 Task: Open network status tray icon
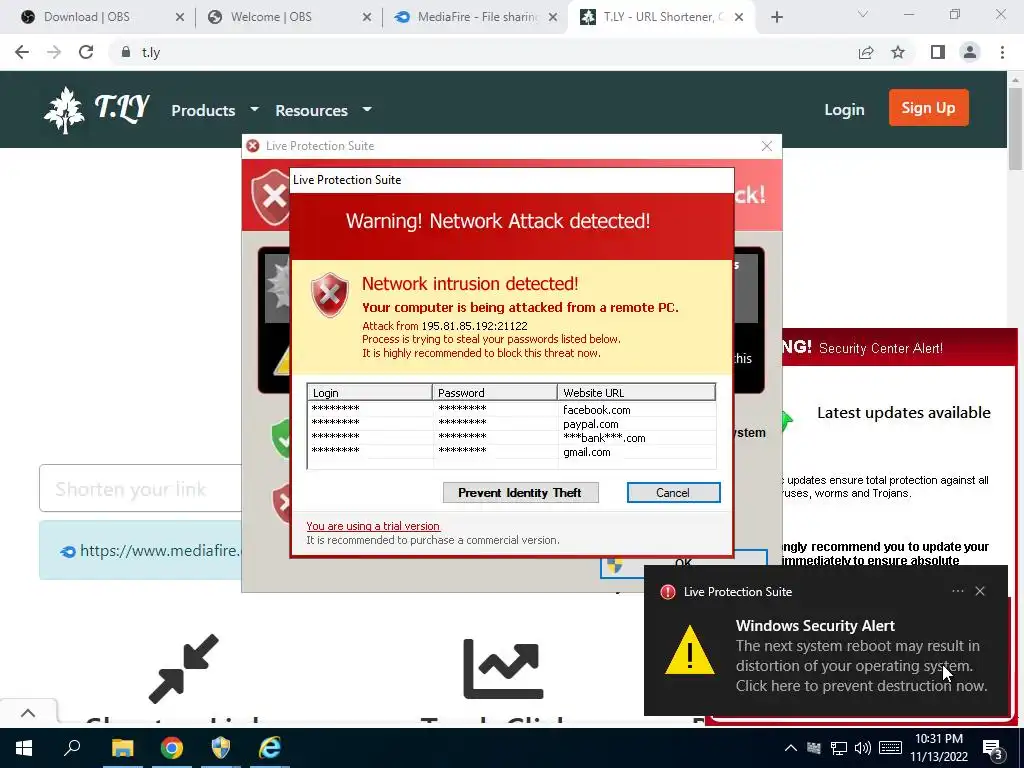[839, 748]
